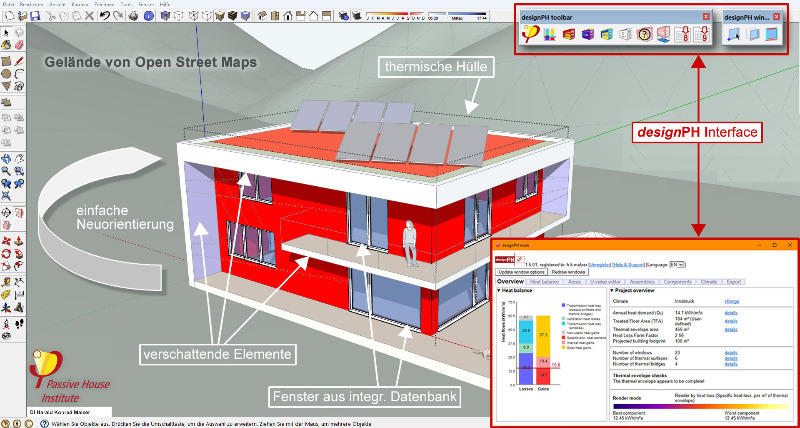Open Model Info with blue 'i' icon
Image resolution: width=800 pixels, height=428 pixels.
[x=148, y=16]
